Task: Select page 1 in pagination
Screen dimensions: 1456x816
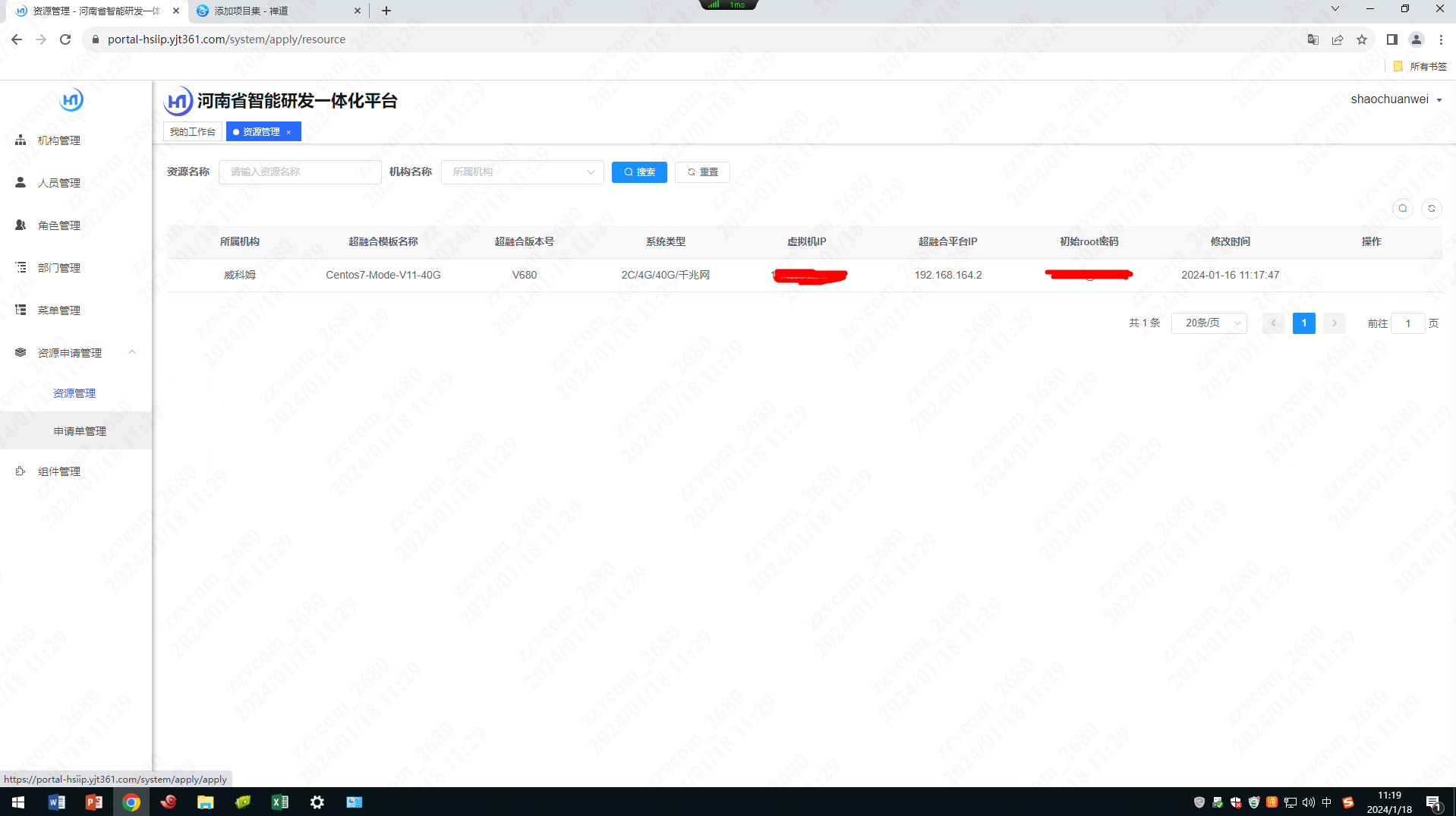Action: [x=1304, y=323]
